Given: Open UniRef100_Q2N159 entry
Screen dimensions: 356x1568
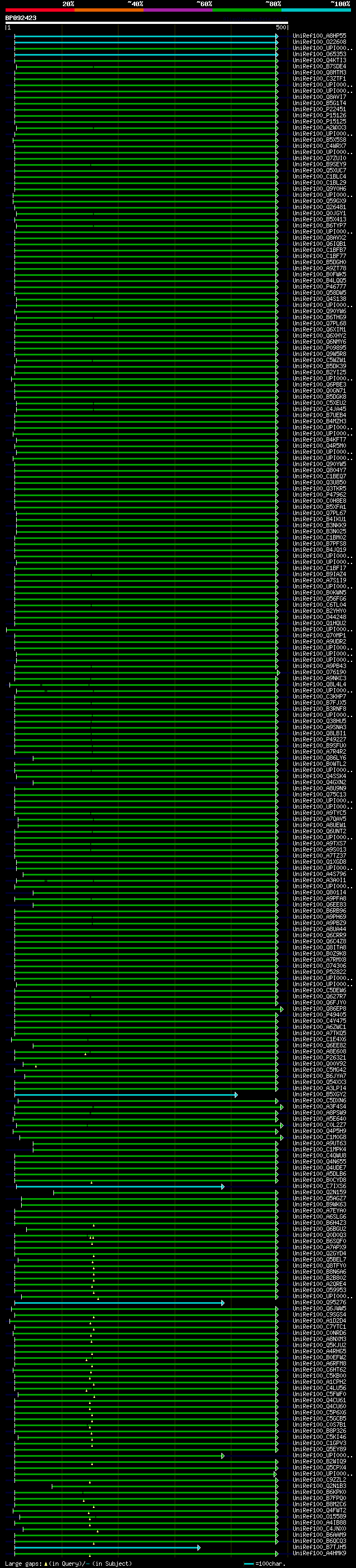Looking at the screenshot, I should pos(319,1193).
